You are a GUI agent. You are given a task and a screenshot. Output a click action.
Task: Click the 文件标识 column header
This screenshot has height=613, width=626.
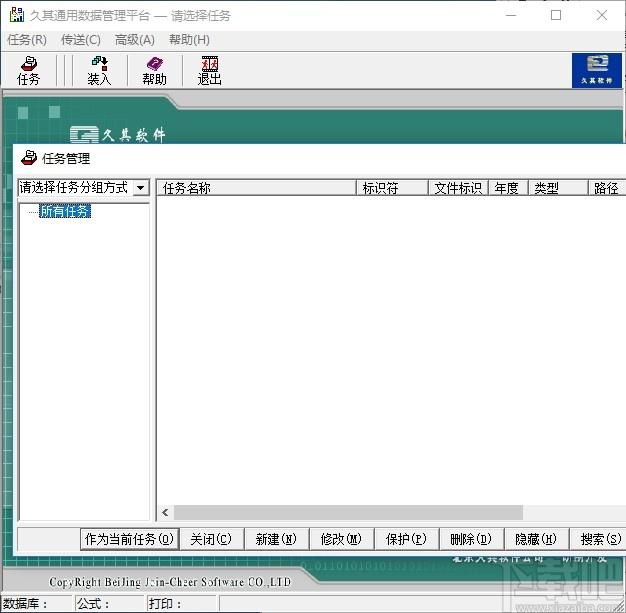coord(458,188)
